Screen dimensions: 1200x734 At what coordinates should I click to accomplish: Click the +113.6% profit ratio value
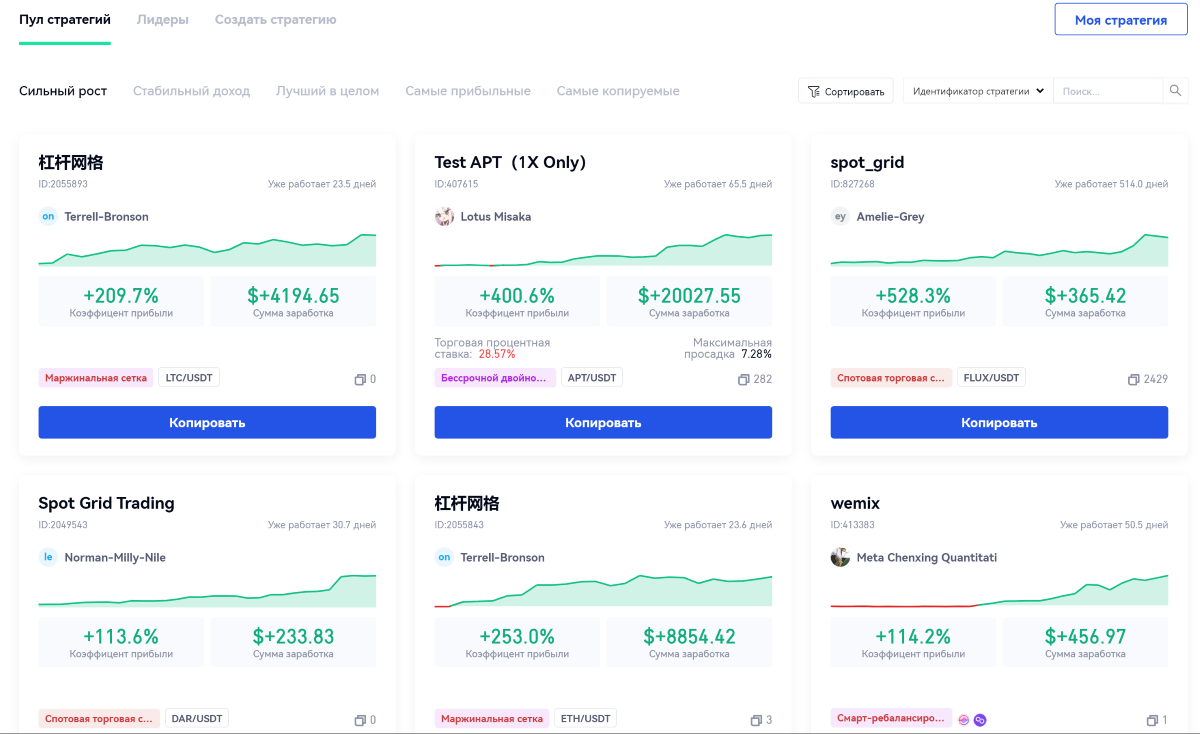point(121,637)
